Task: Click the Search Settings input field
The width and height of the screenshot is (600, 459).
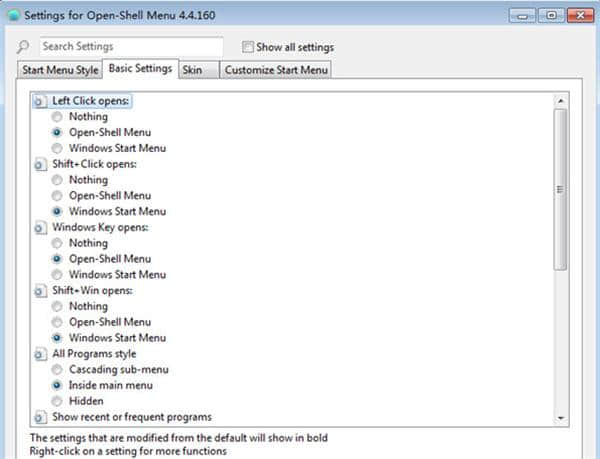Action: click(131, 47)
